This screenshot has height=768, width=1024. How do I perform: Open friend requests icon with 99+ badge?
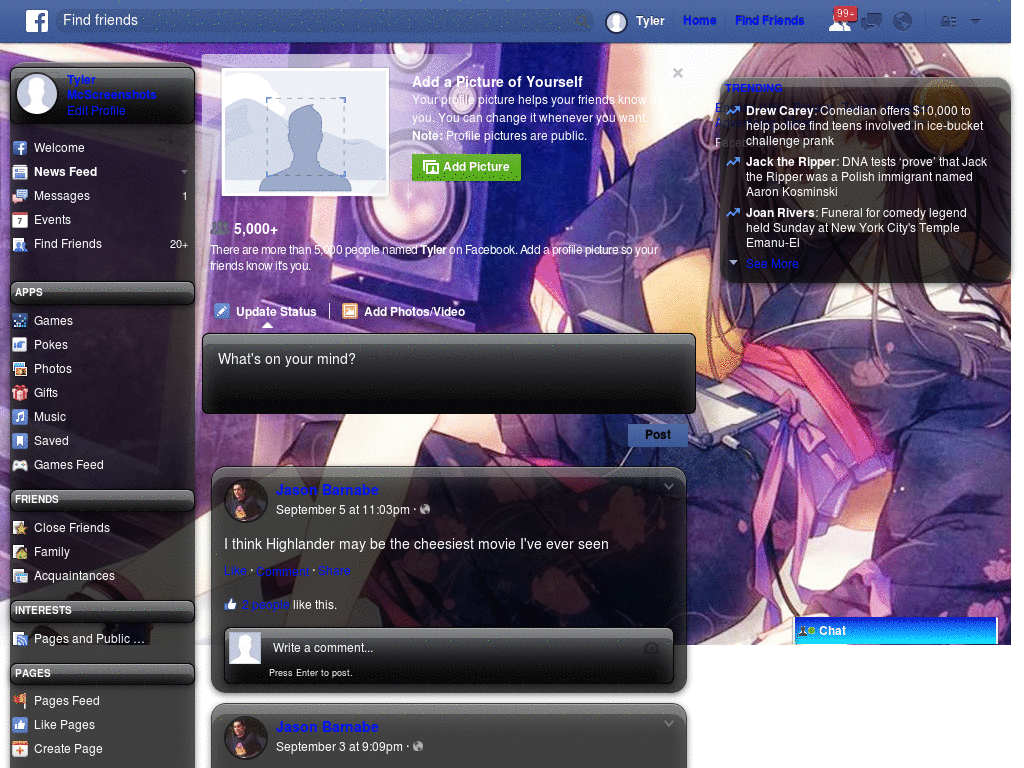point(842,20)
